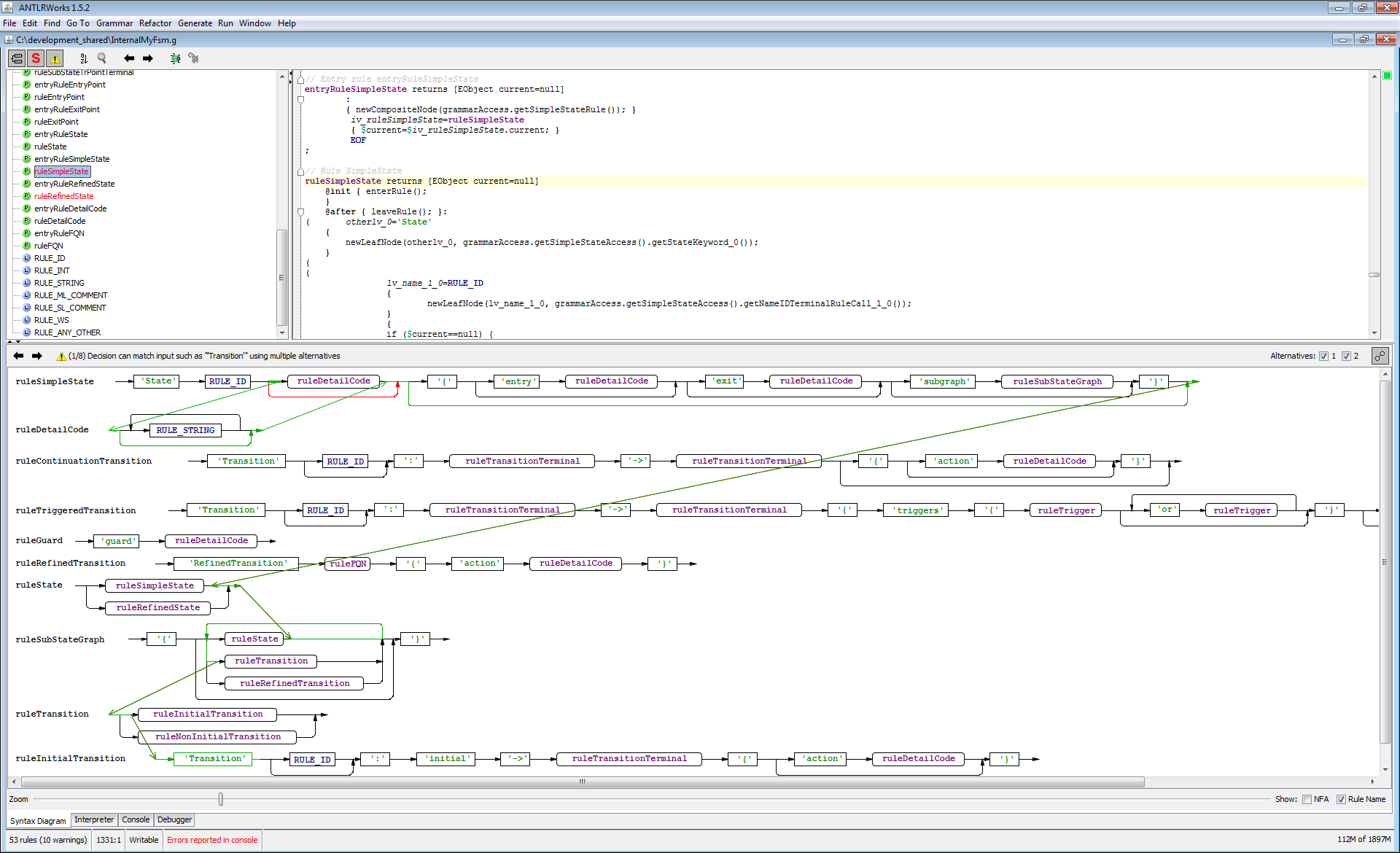Switch to the Interpreter tab
Screen dimensions: 1400x853
[94, 820]
